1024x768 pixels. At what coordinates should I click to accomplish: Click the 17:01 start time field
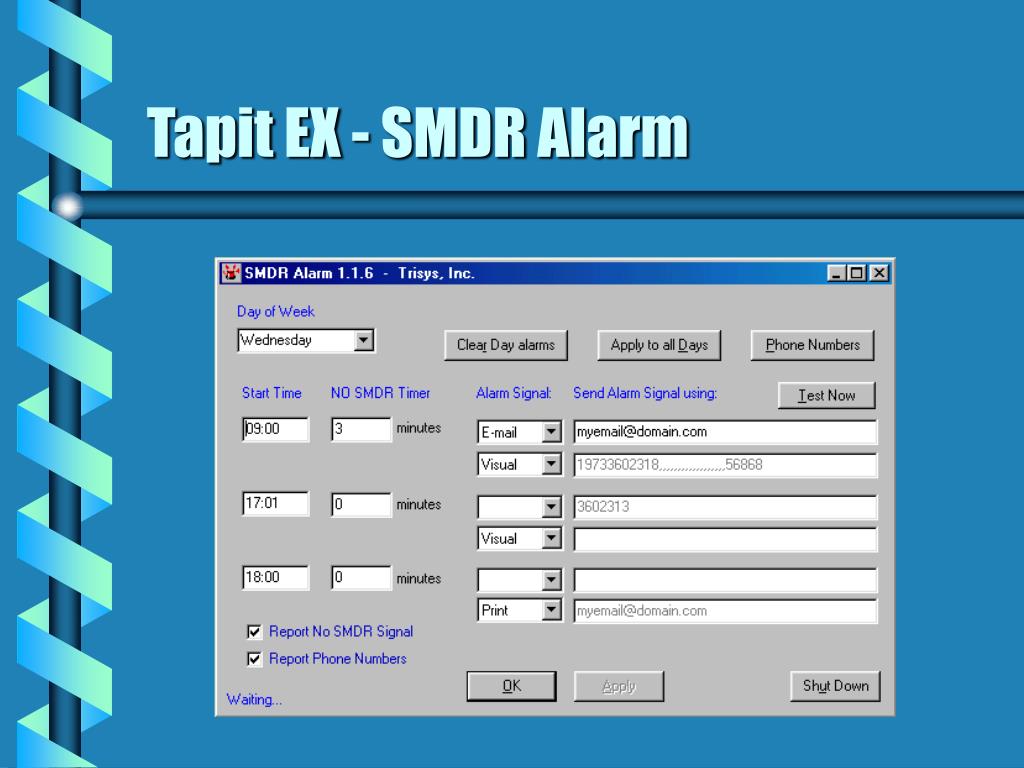click(275, 504)
